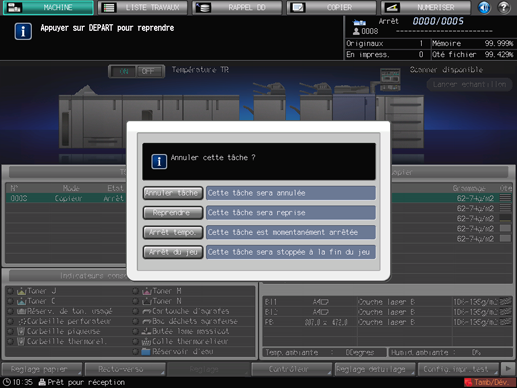Click 'Cette tâche est momentanément arrêtée'
This screenshot has height=388, width=517.
pyautogui.click(x=283, y=232)
